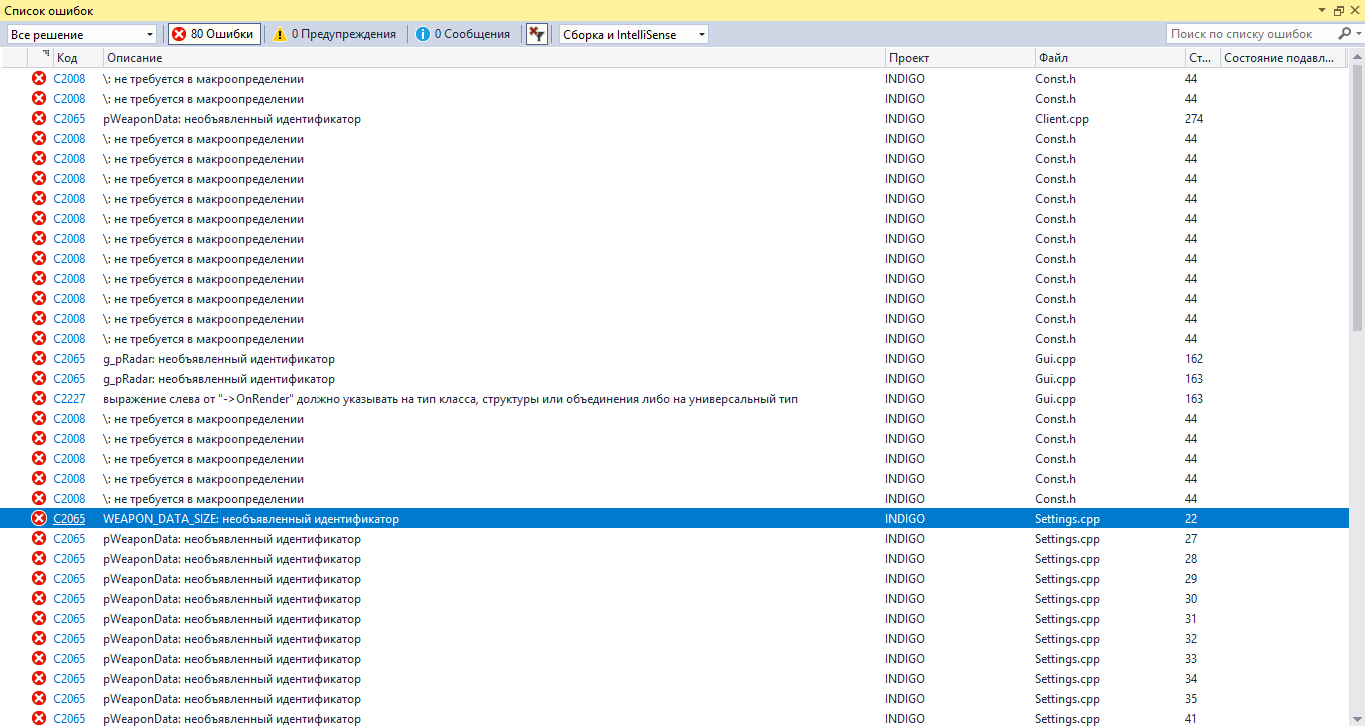Toggle the build-only IntelliSense errors filter icon
This screenshot has height=726, width=1365.
point(537,34)
